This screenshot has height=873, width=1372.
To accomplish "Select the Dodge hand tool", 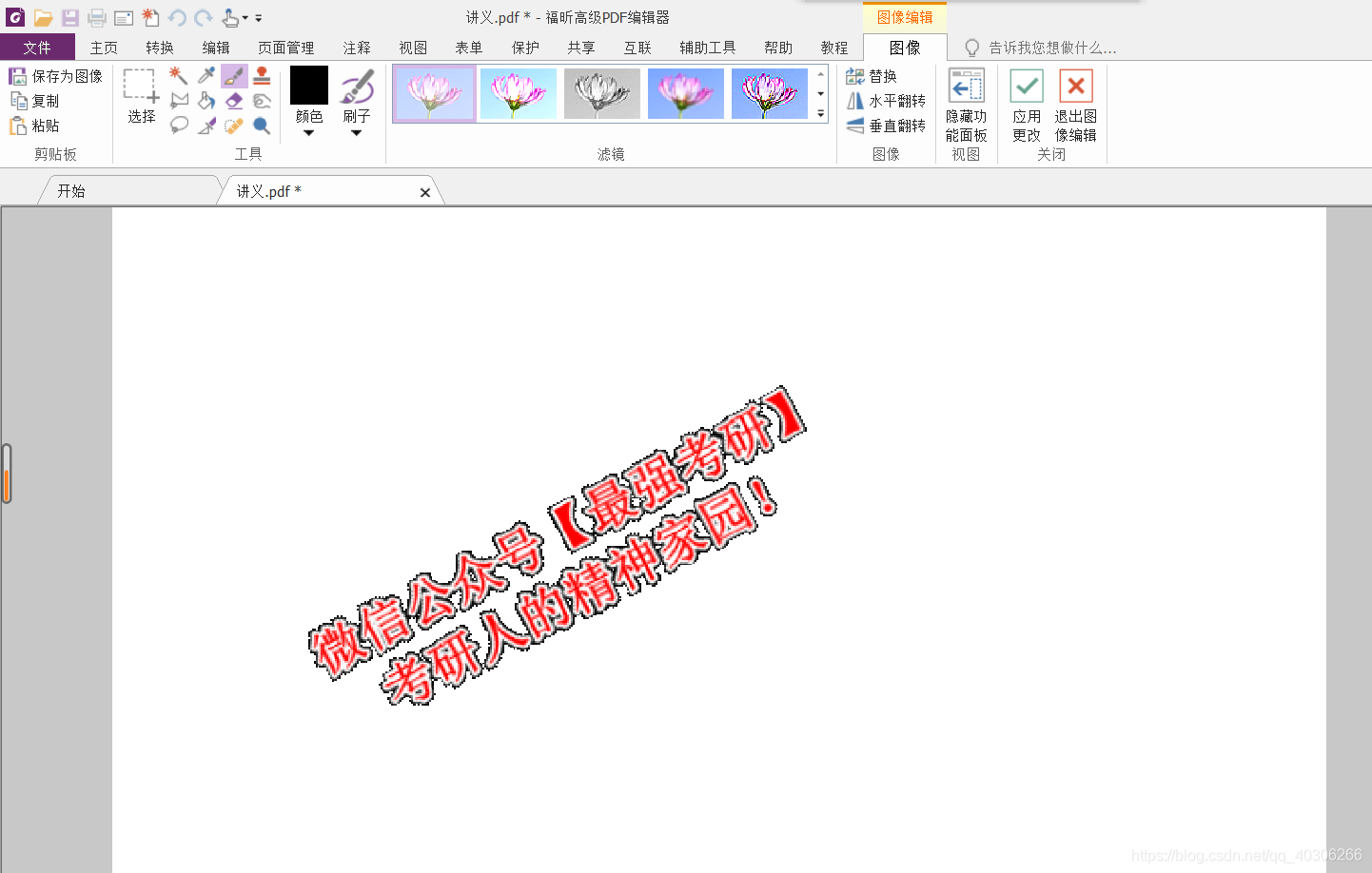I will [262, 100].
